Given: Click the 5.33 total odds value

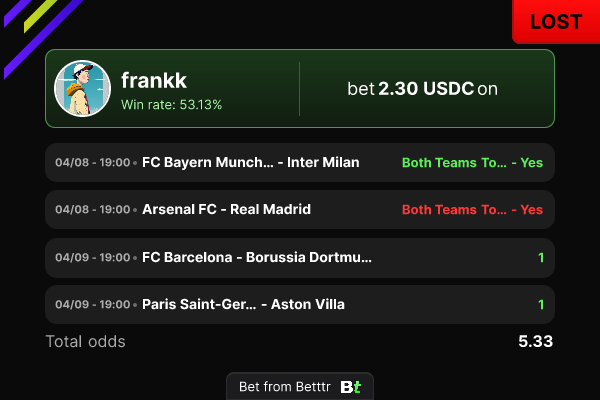Looking at the screenshot, I should tap(535, 341).
